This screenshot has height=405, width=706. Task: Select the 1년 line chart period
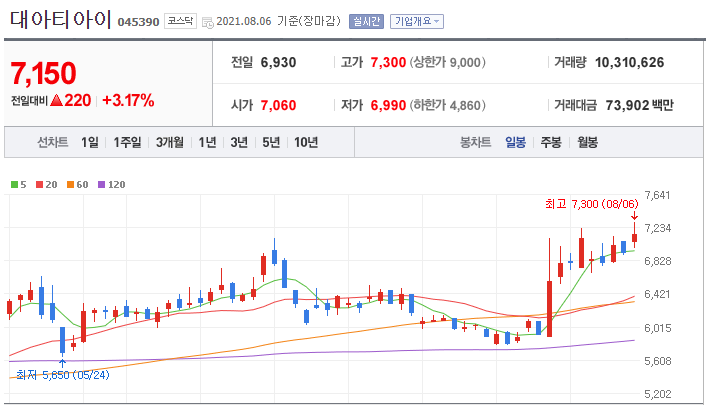(208, 142)
